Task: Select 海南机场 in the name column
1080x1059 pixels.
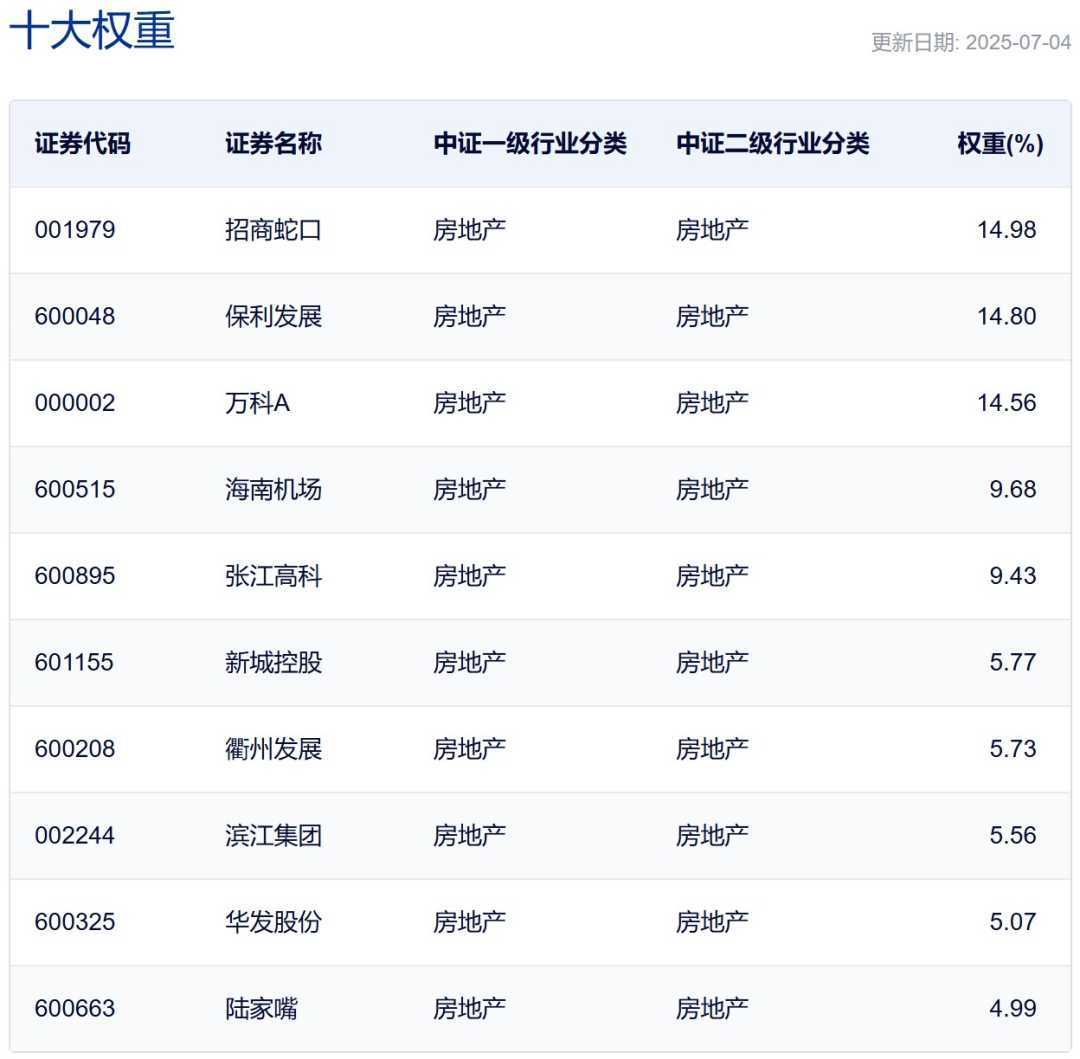Action: tap(274, 490)
